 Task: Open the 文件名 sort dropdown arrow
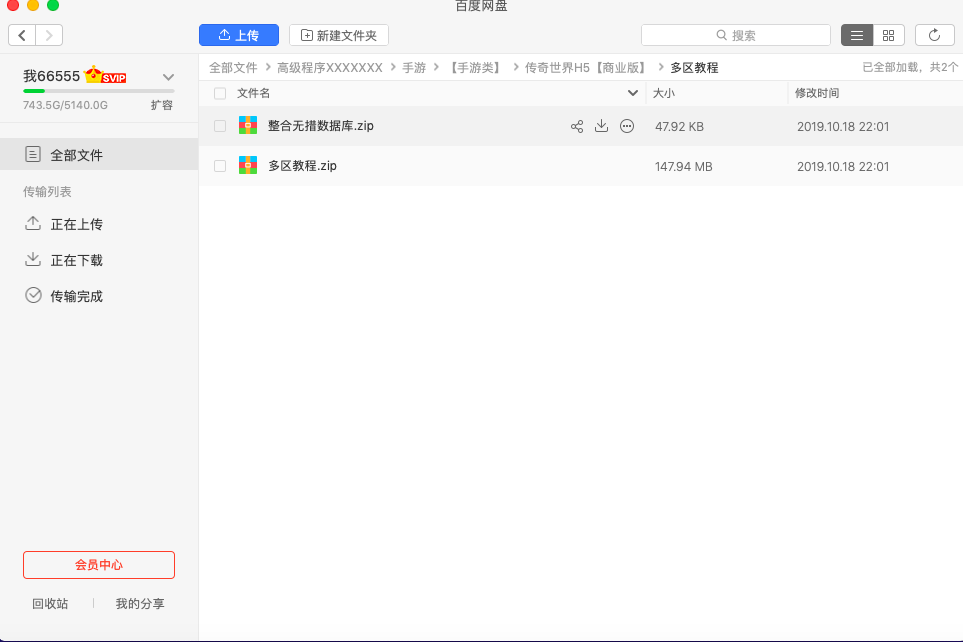tap(633, 93)
